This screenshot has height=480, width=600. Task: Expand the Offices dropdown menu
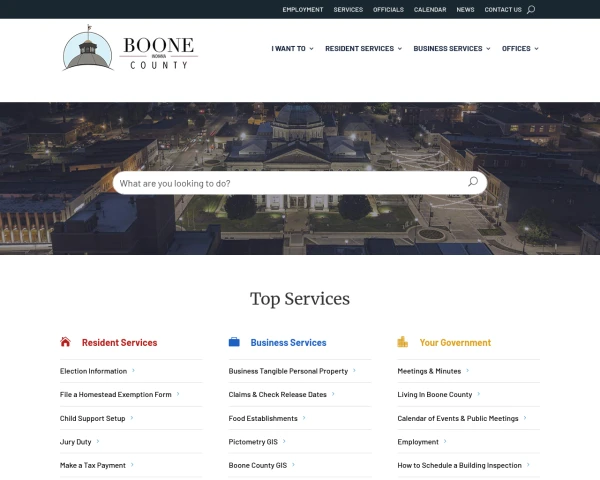pyautogui.click(x=520, y=49)
